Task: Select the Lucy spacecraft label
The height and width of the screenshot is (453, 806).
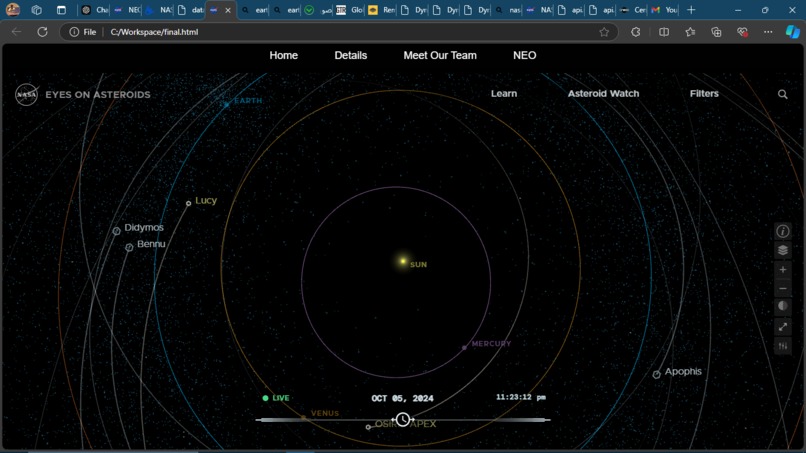Action: (206, 201)
